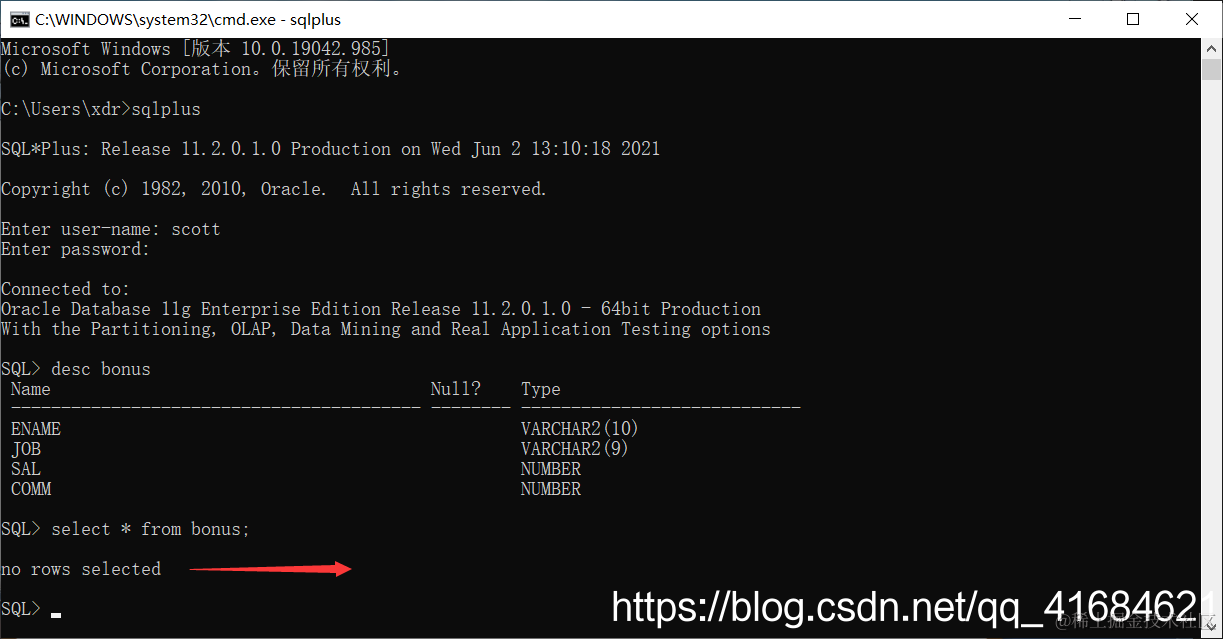Viewport: 1223px width, 639px height.
Task: Click the 'Name' column header
Action: tap(31, 389)
